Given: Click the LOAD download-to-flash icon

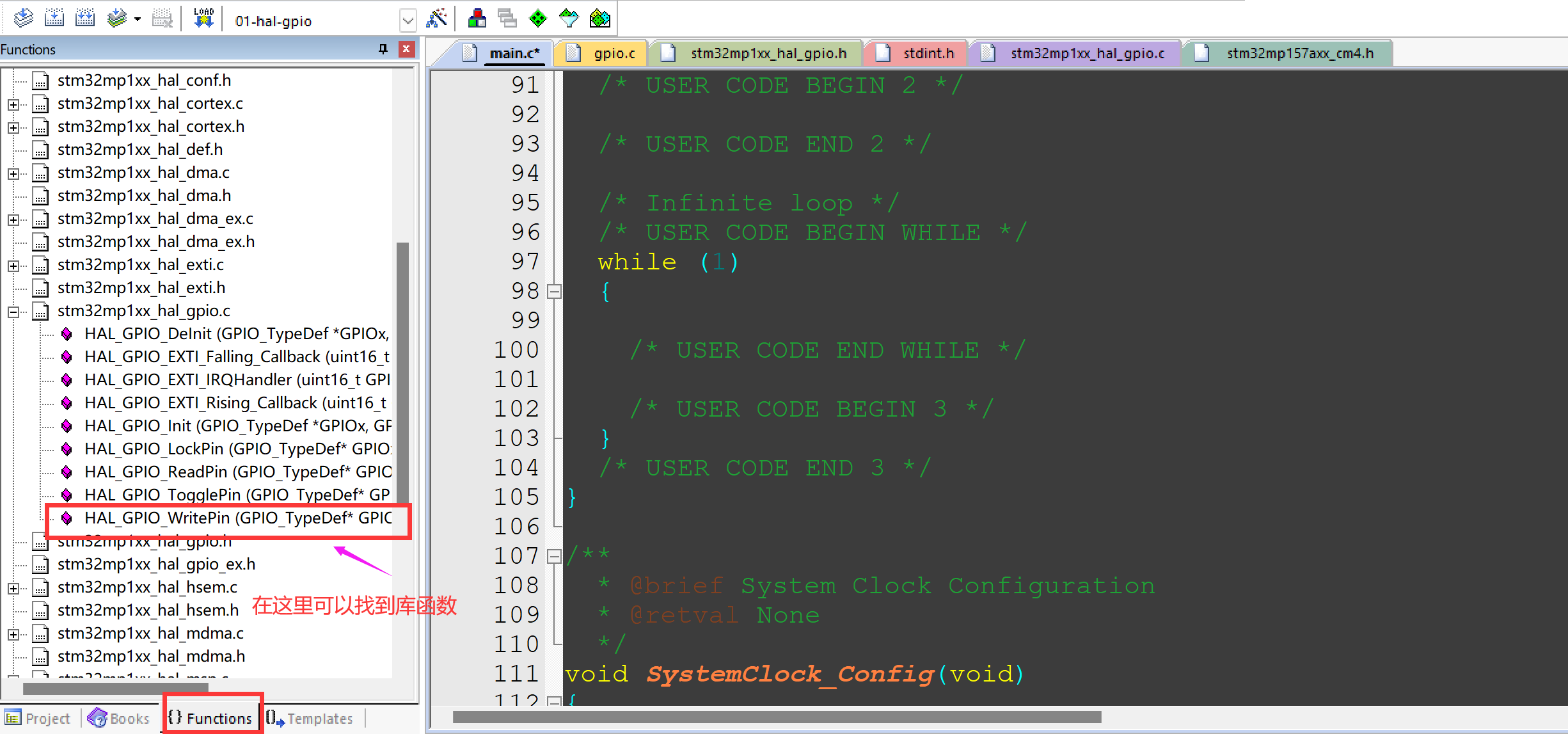Looking at the screenshot, I should [203, 19].
